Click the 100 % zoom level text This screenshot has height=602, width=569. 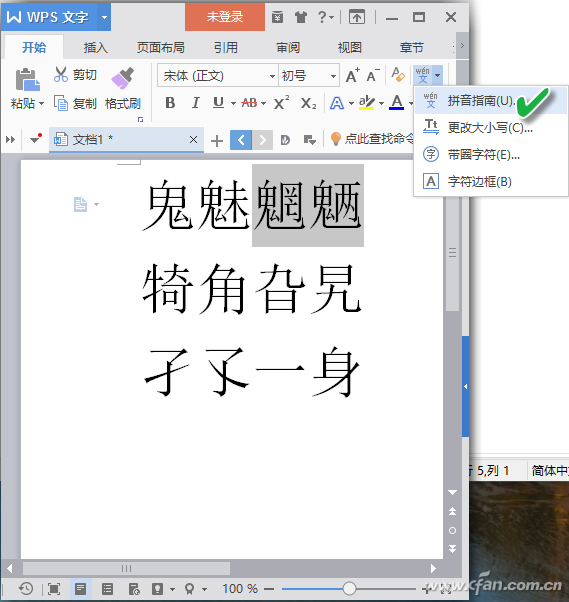tap(240, 589)
